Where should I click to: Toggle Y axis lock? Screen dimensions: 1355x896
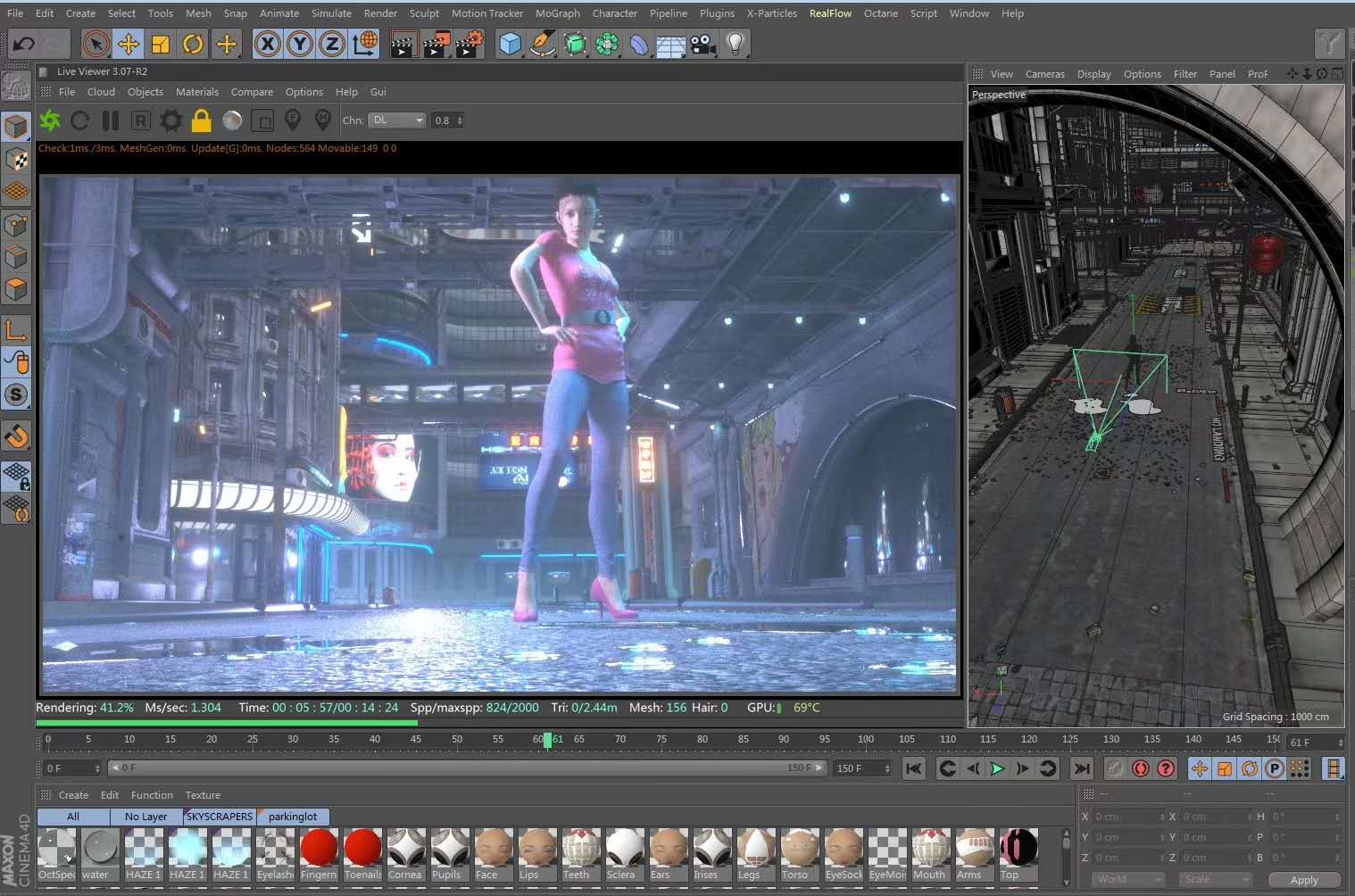pos(300,44)
